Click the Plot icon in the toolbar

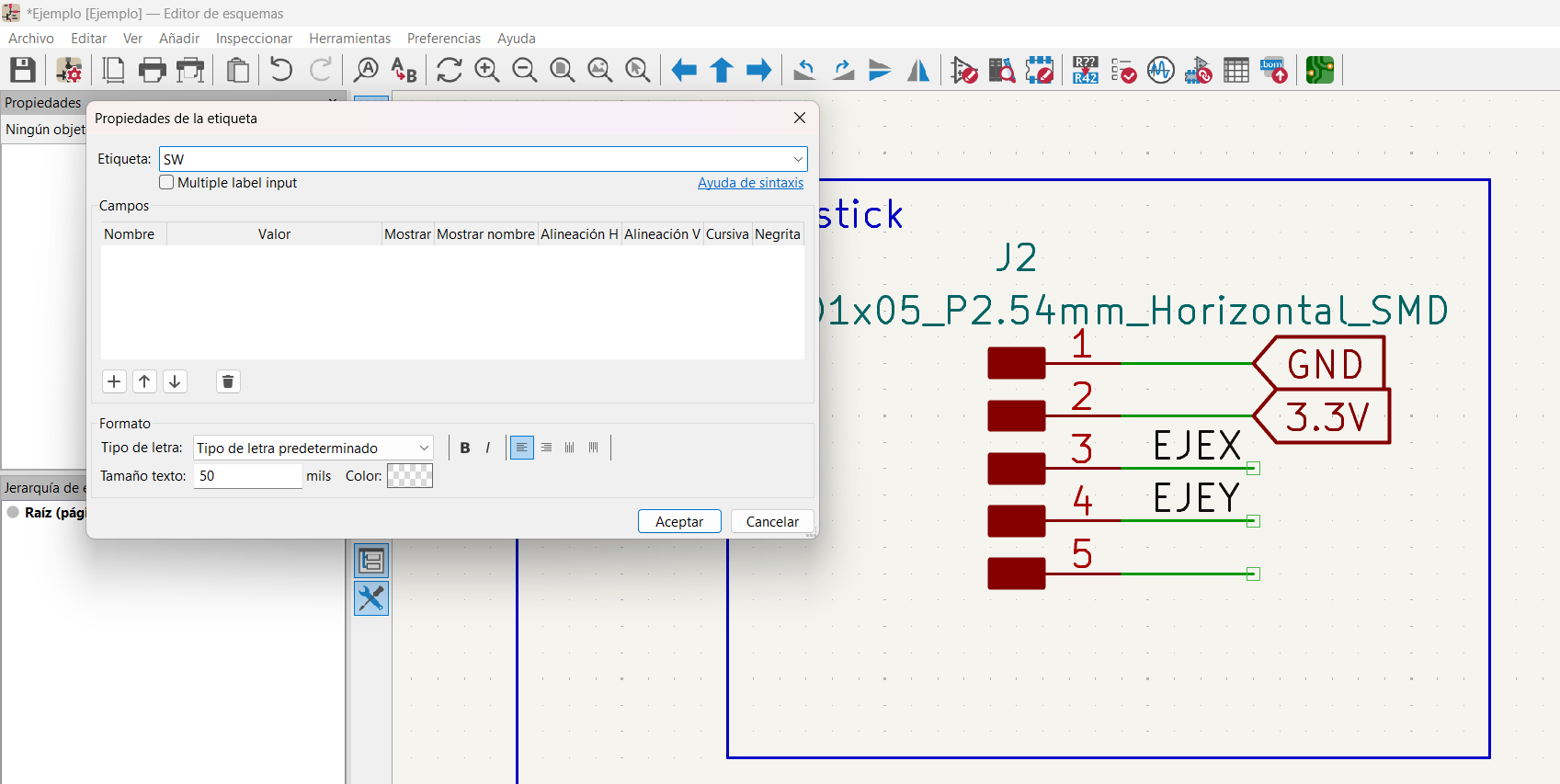(x=189, y=70)
